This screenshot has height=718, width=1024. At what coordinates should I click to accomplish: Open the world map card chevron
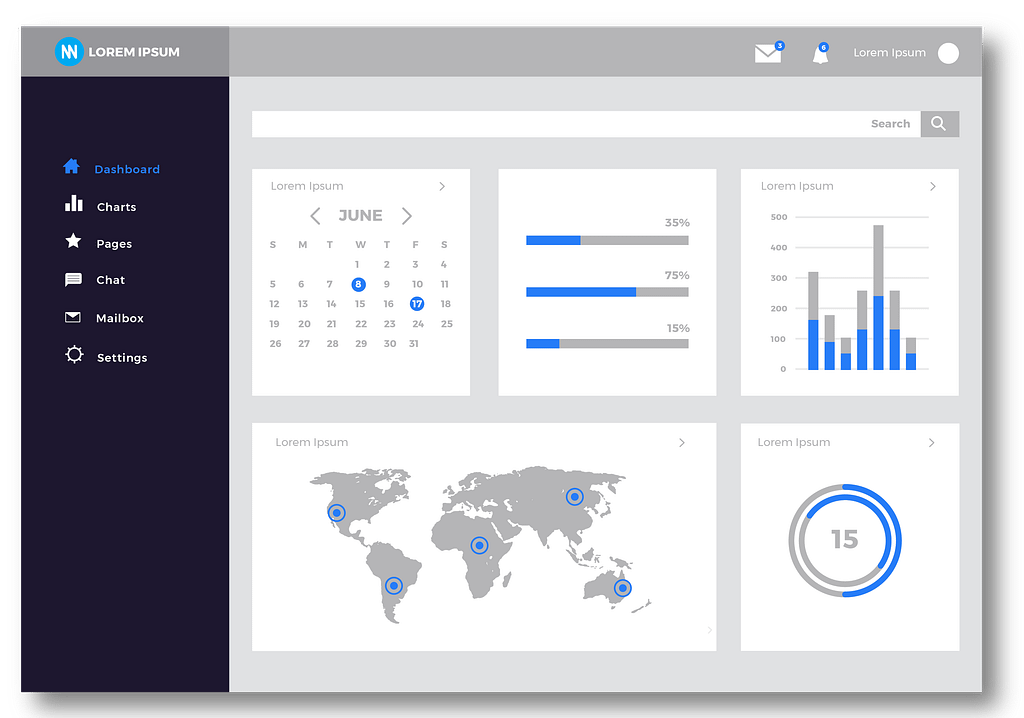(x=682, y=442)
